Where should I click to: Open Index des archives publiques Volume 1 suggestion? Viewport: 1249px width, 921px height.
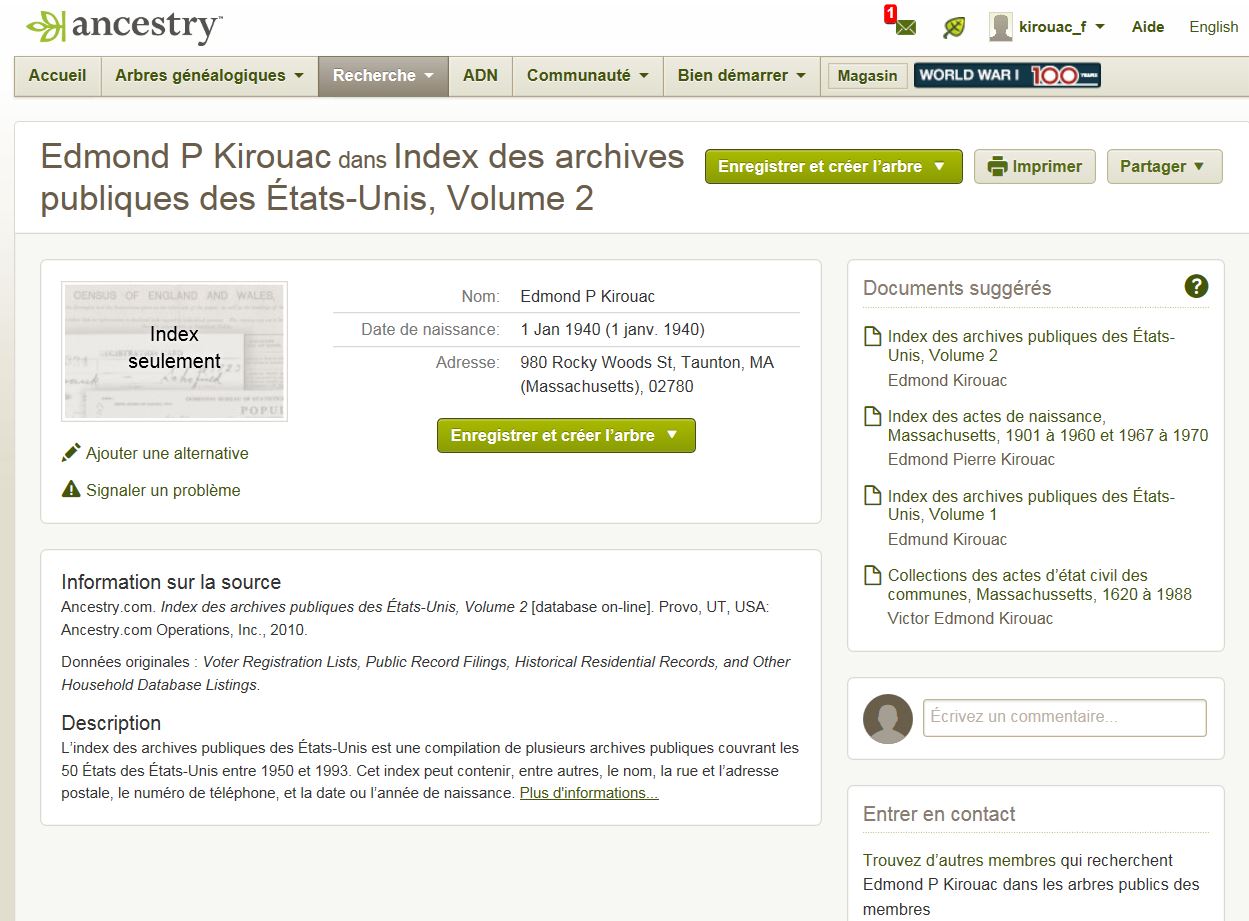pyautogui.click(x=1031, y=505)
